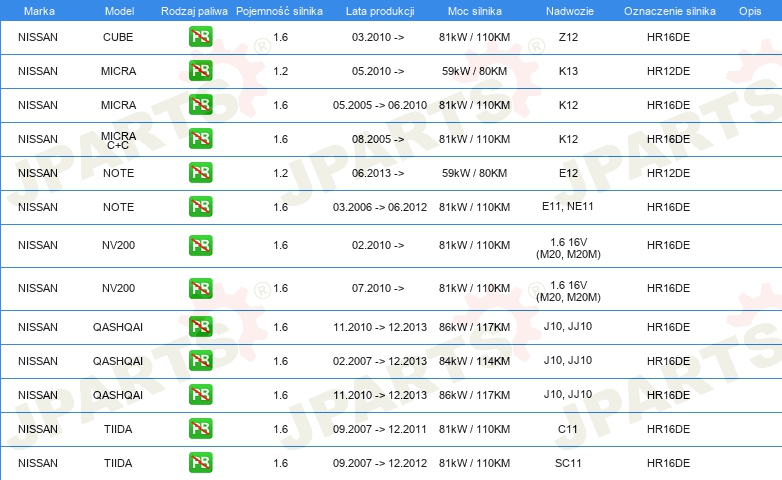Click the petrol fuel icon in the CUBE row
782x480 pixels.
pyautogui.click(x=200, y=37)
